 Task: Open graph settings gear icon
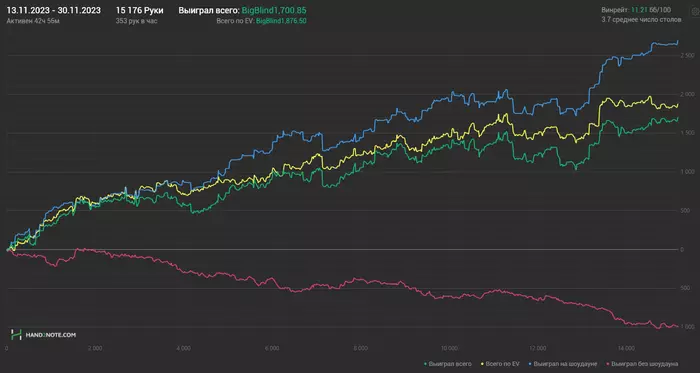(x=696, y=11)
